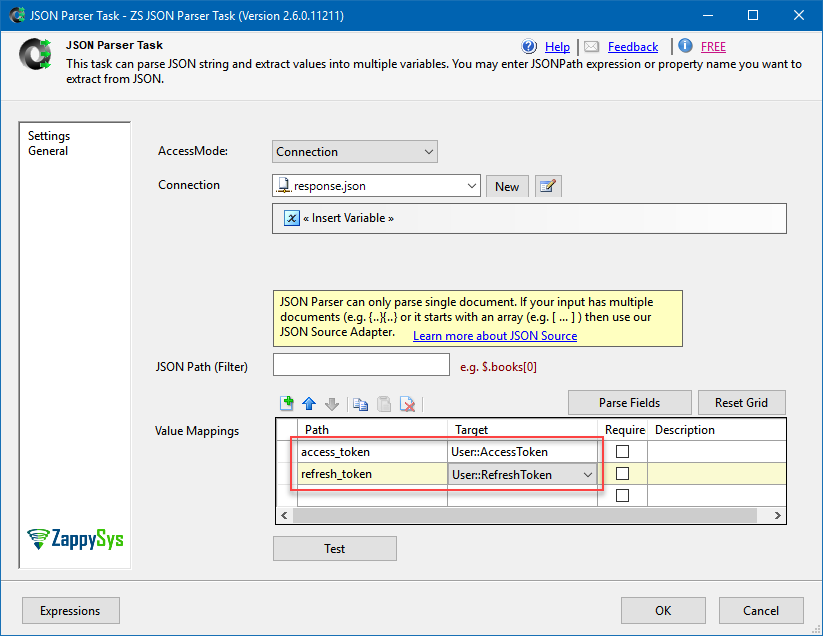Close the JSON Parser Task window
The width and height of the screenshot is (823, 636).
(798, 15)
